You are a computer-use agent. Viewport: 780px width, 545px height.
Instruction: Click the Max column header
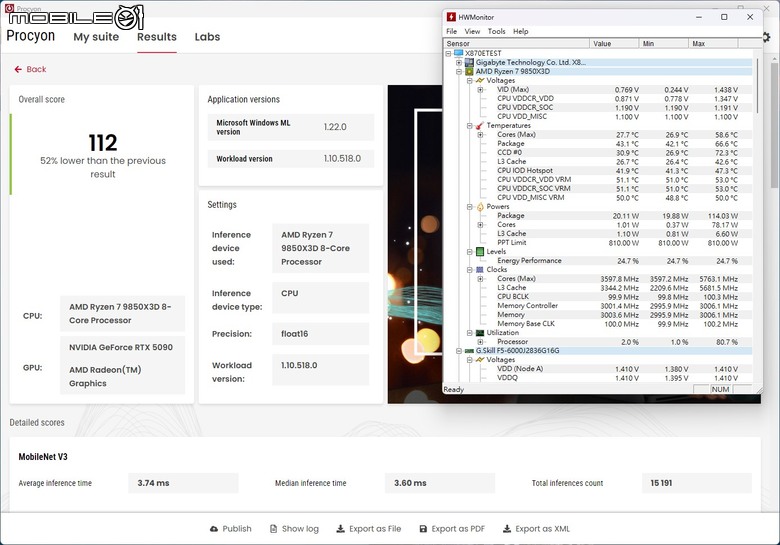click(x=713, y=44)
